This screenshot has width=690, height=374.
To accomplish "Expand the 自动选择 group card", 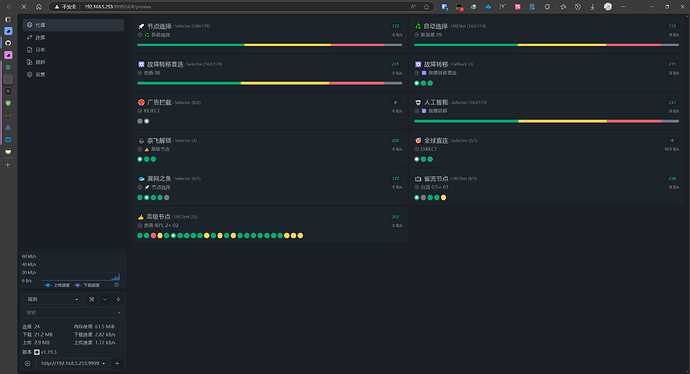I will point(546,34).
